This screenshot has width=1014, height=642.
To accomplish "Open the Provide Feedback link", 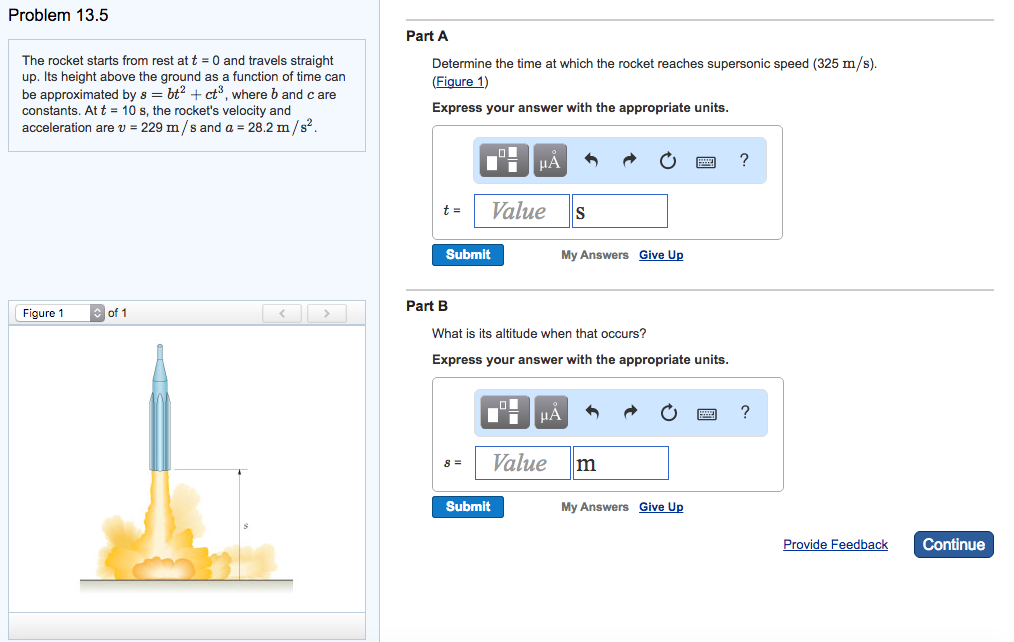I will 835,545.
